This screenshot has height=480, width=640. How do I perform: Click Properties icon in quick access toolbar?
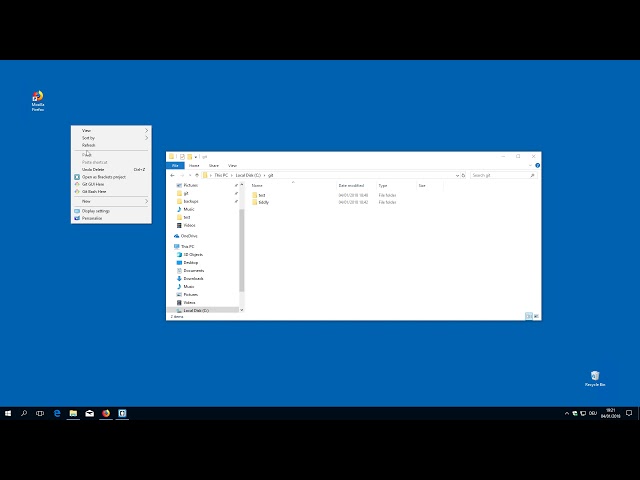[182, 157]
